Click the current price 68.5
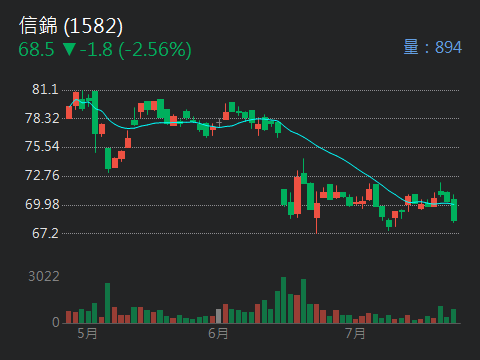Image resolution: width=480 pixels, height=360 pixels. pos(36,49)
